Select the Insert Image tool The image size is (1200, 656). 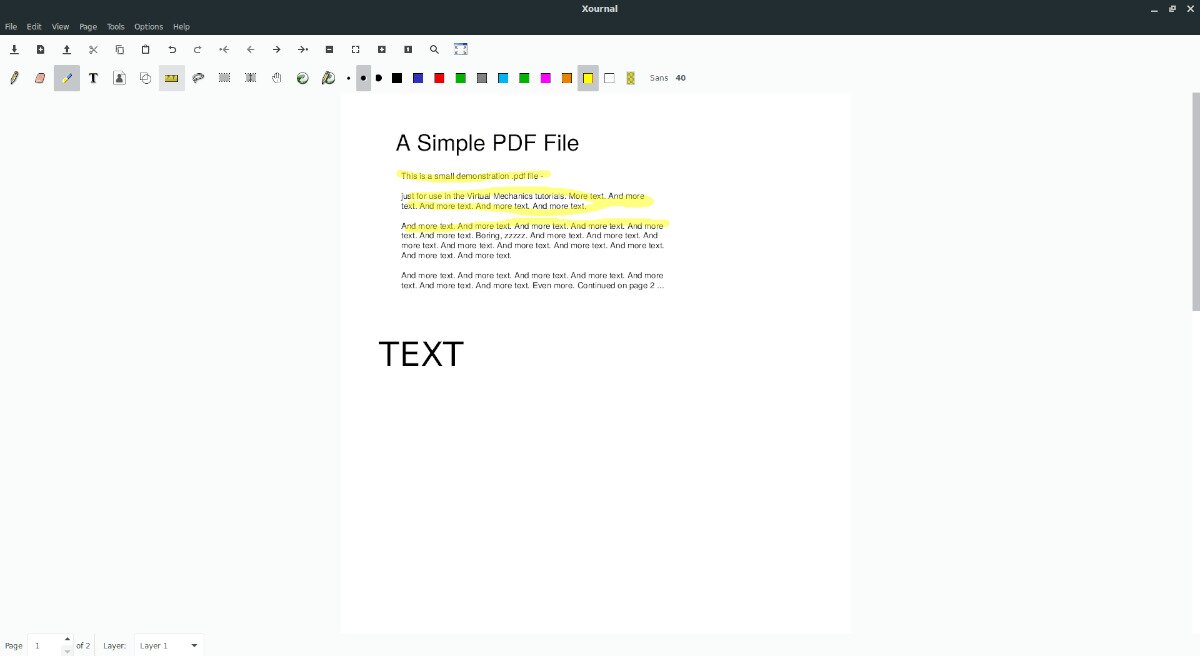[x=119, y=78]
